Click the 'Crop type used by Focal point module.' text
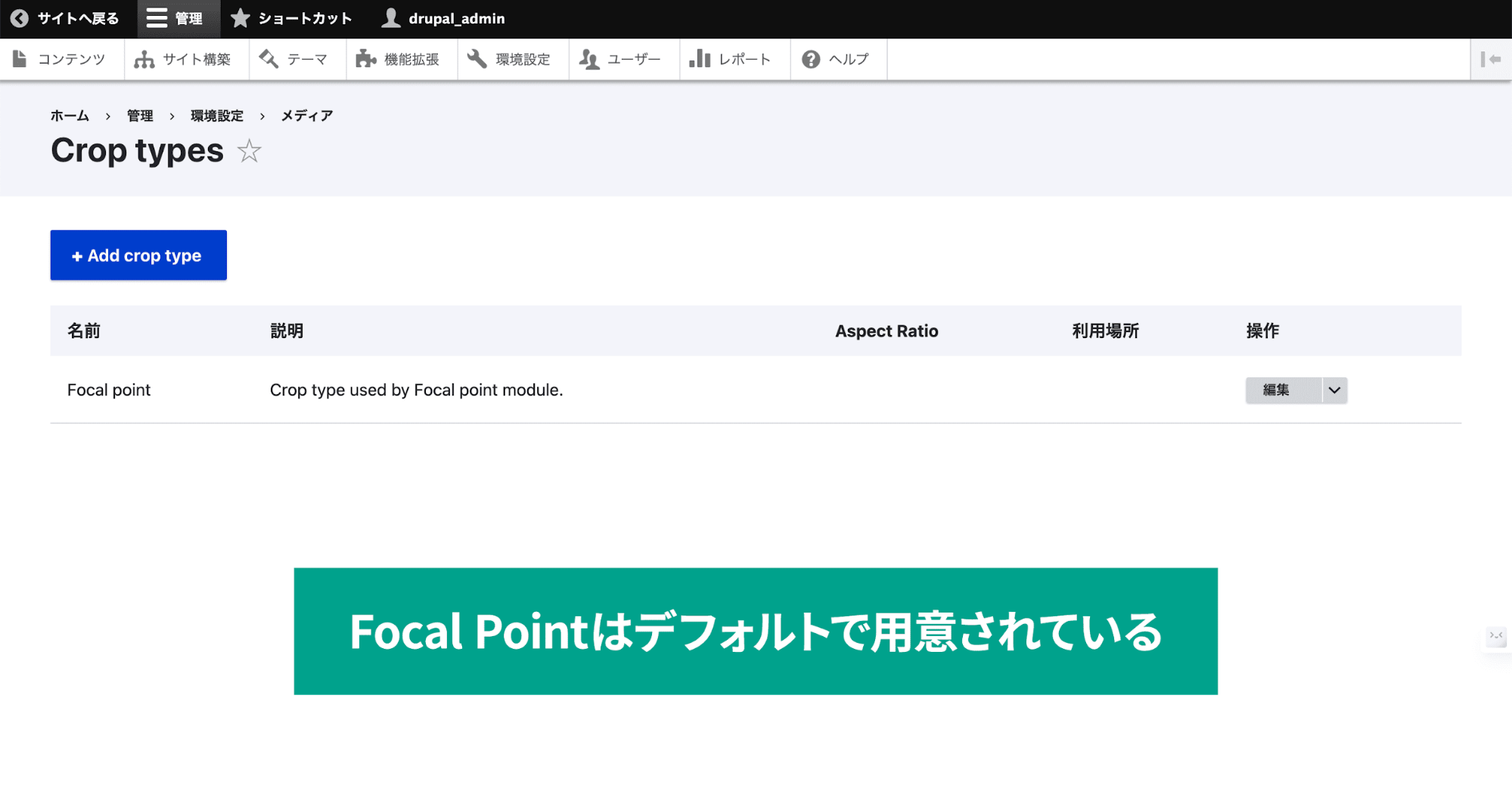The height and width of the screenshot is (788, 1512). (x=417, y=390)
